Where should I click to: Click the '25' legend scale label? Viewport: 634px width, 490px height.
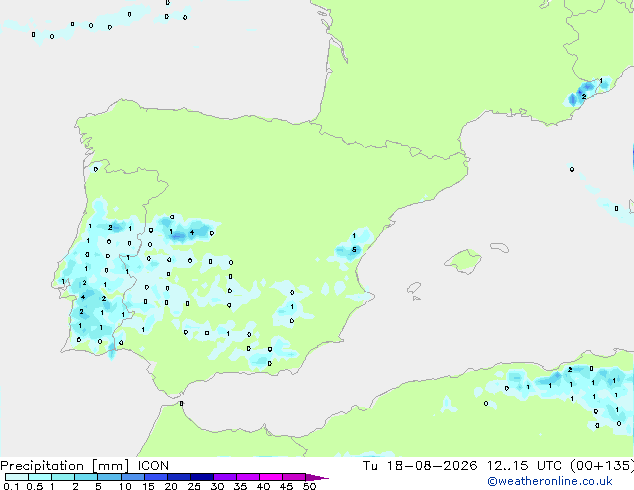pyautogui.click(x=194, y=486)
